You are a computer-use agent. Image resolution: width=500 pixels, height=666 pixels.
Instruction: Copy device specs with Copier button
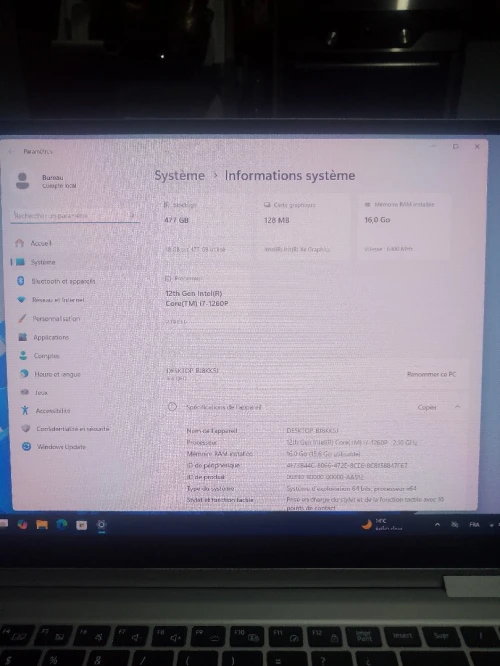(x=427, y=407)
